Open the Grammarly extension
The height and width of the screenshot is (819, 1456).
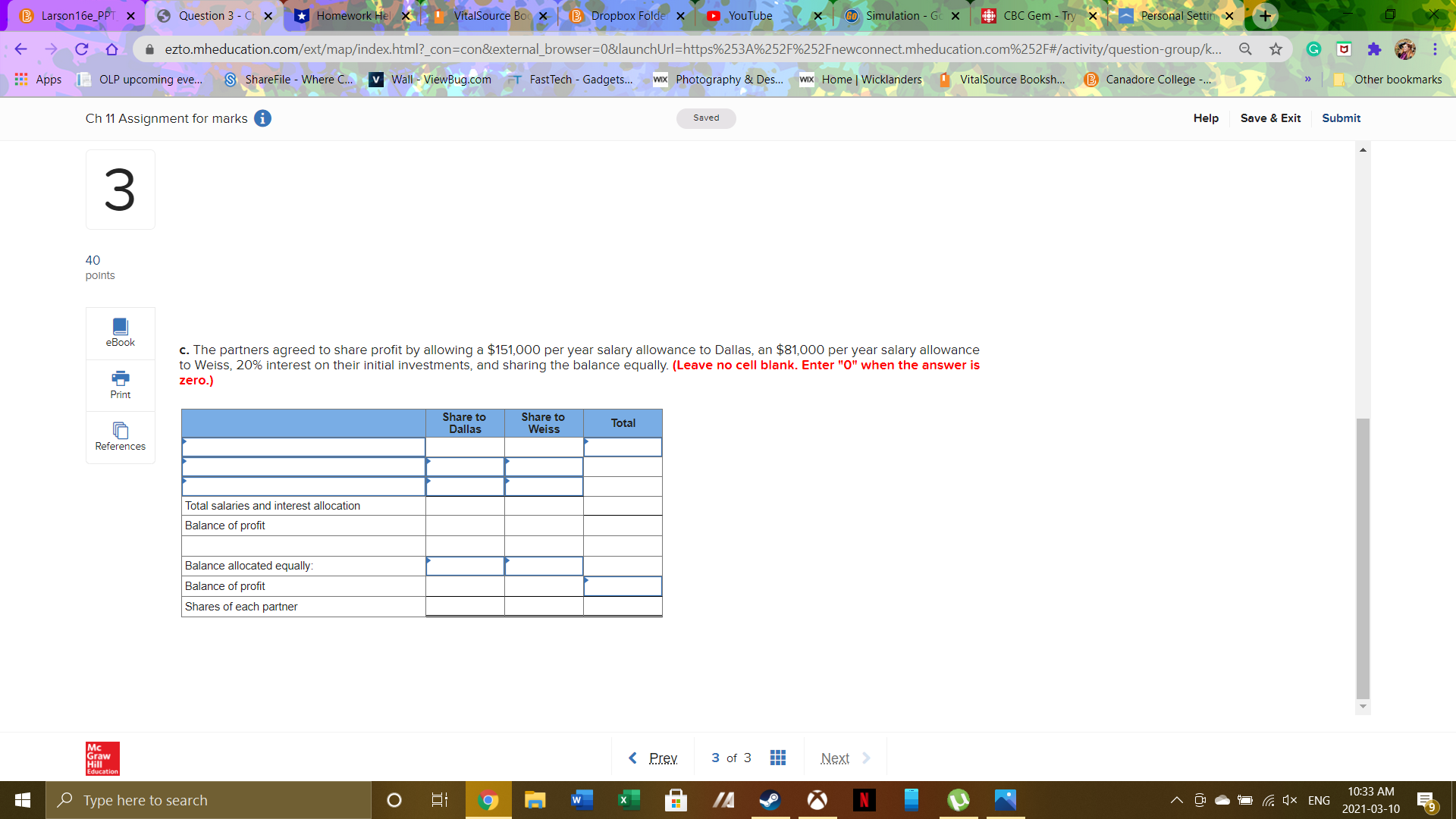point(1313,49)
